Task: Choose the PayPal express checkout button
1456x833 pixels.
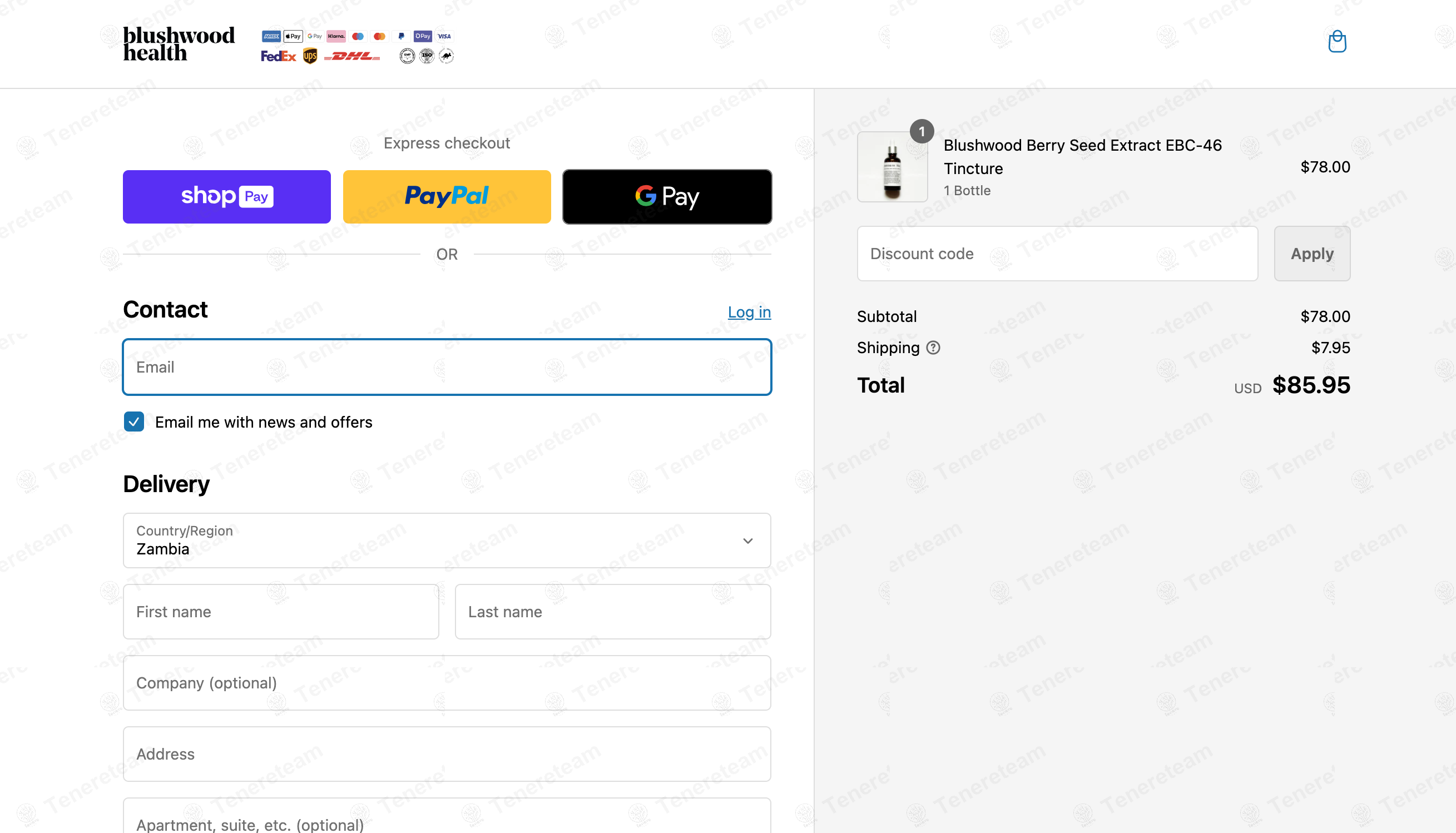Action: coord(447,196)
